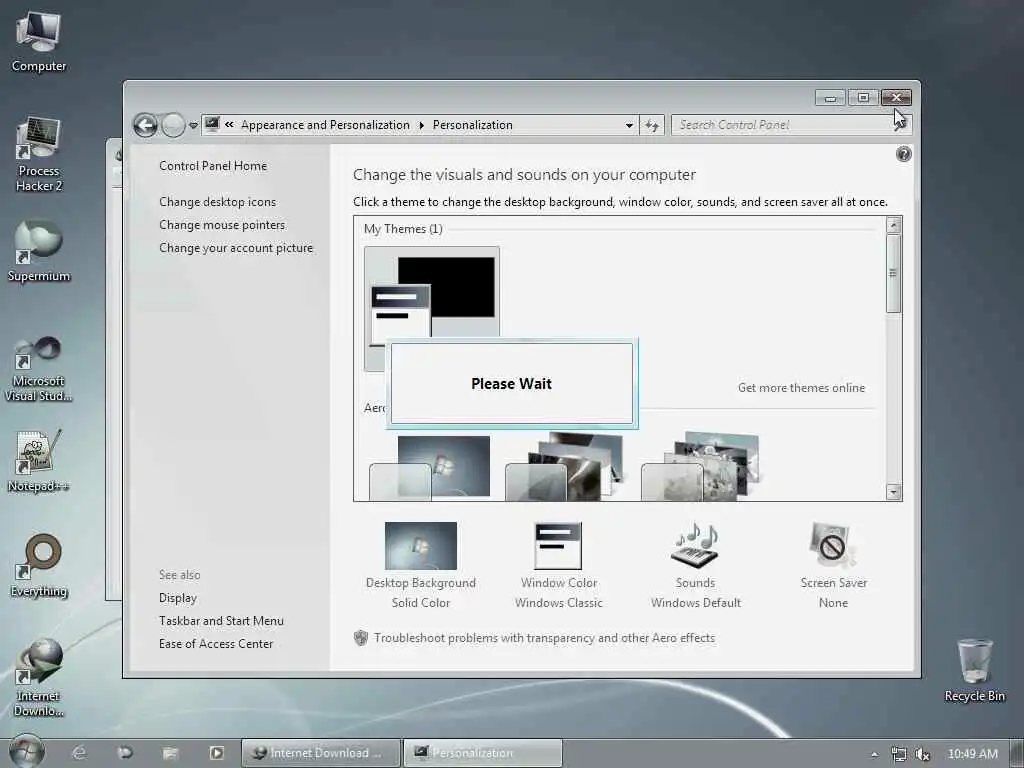1024x768 pixels.
Task: Click Personalization taskbar button
Action: pos(483,753)
